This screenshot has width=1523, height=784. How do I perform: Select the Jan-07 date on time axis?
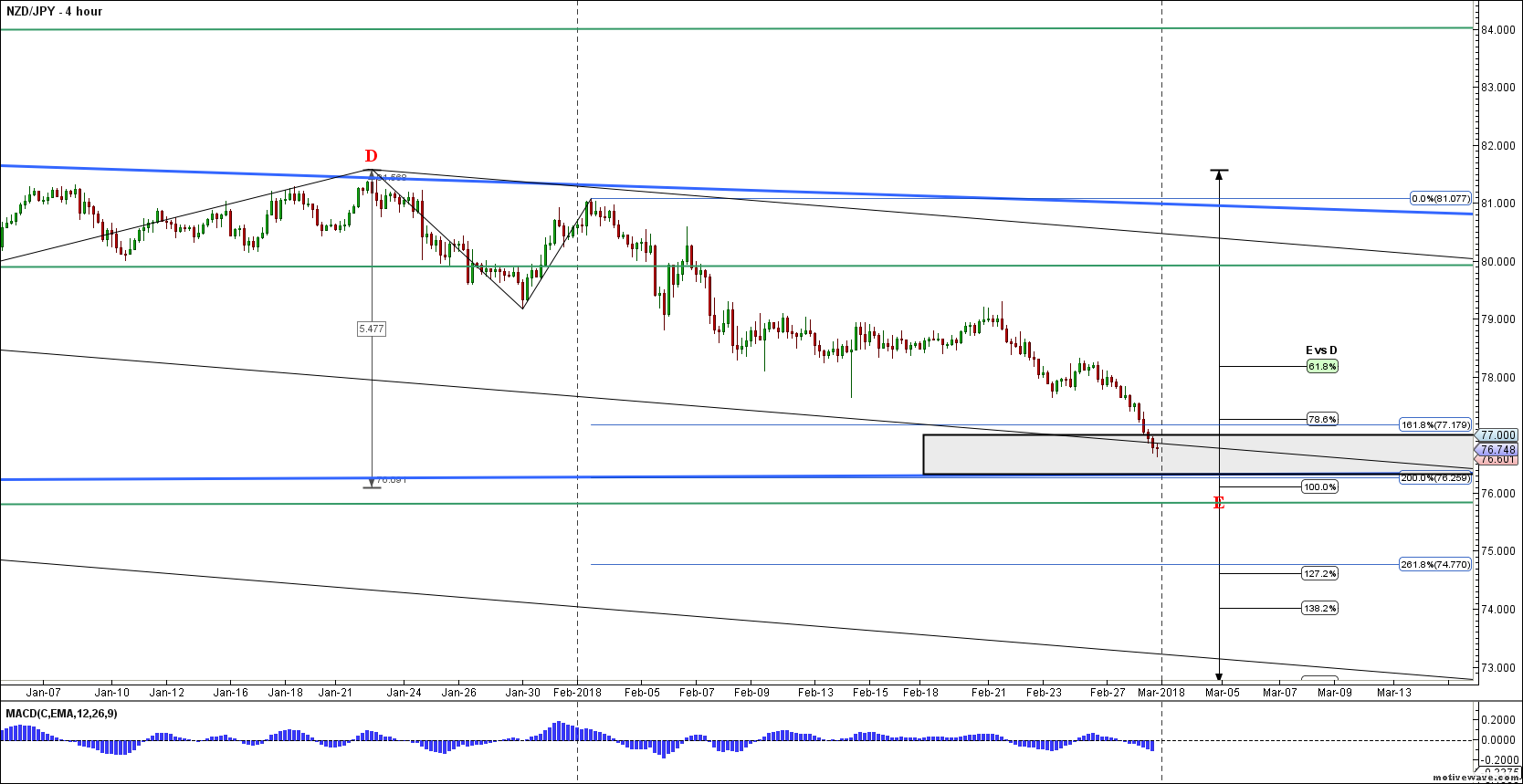coord(43,693)
